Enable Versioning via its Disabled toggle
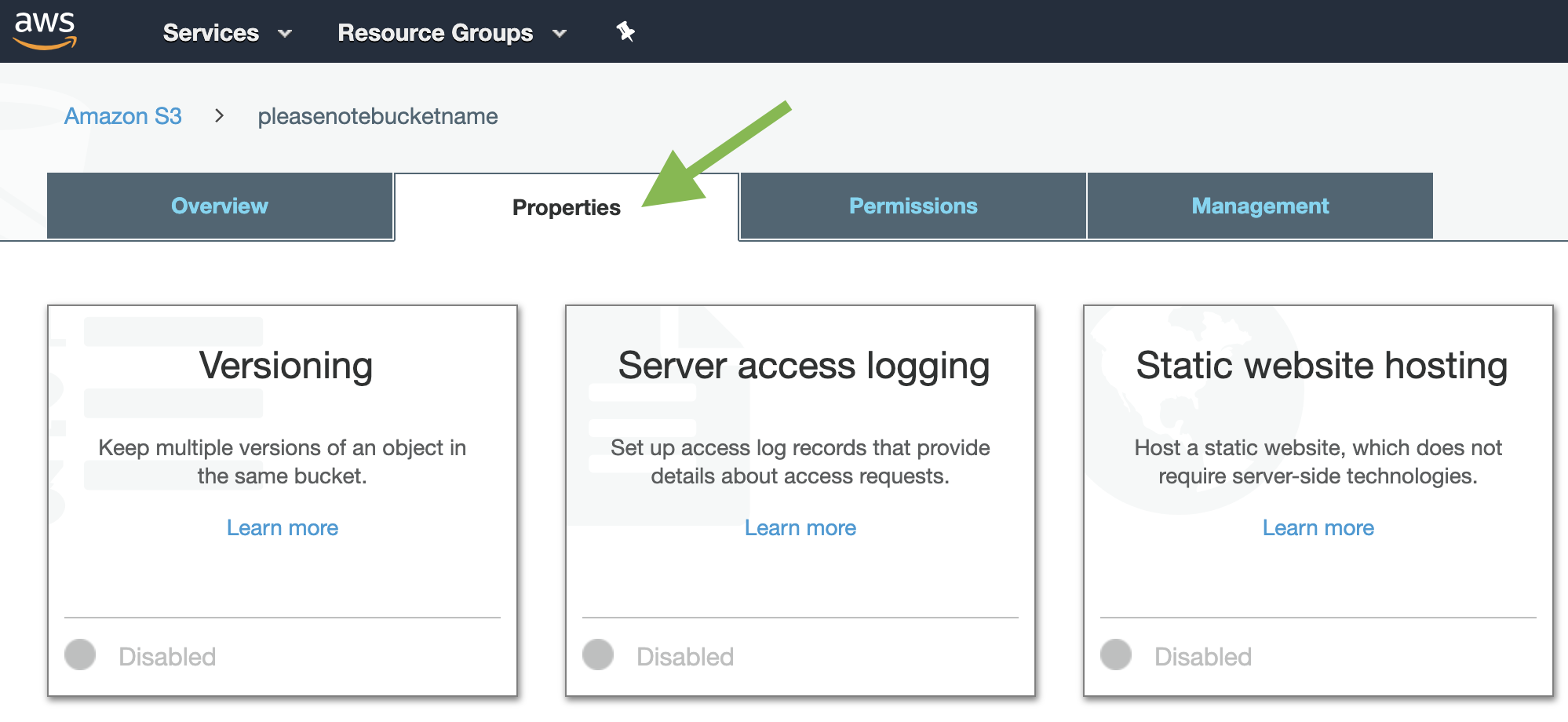 pyautogui.click(x=80, y=654)
